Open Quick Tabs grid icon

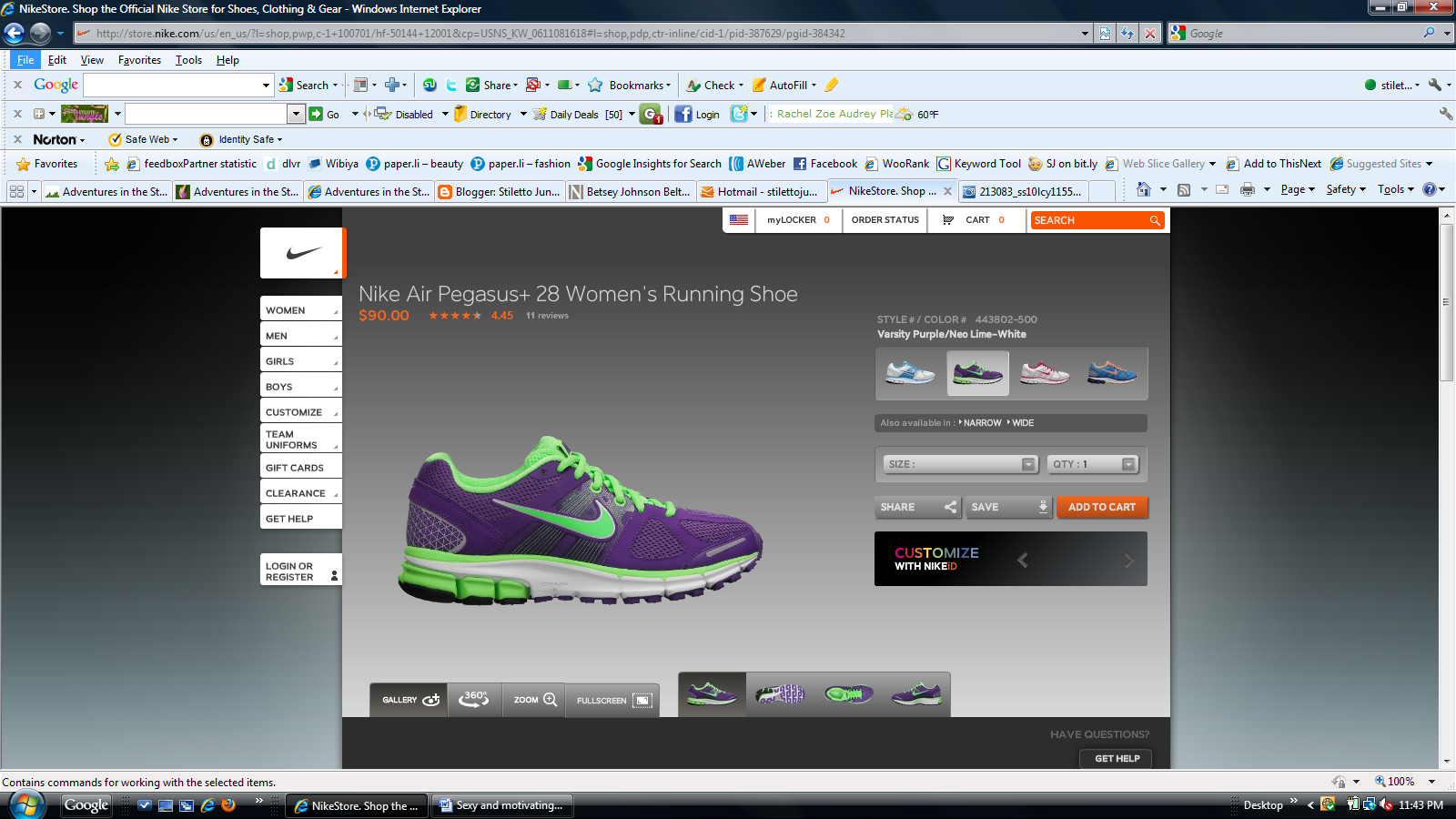(16, 191)
